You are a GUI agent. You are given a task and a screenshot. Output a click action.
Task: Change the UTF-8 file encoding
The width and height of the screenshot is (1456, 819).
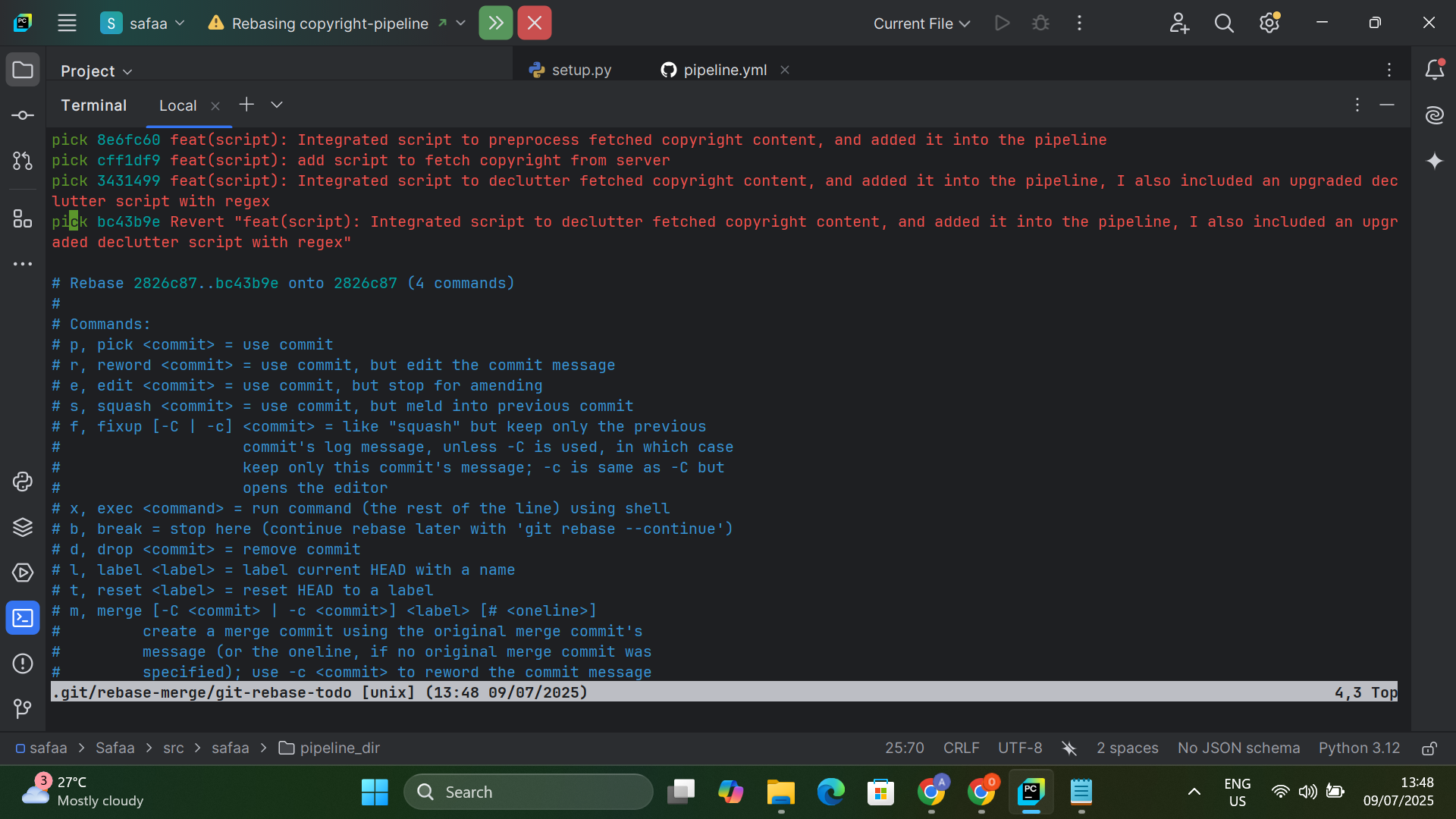click(x=1020, y=748)
